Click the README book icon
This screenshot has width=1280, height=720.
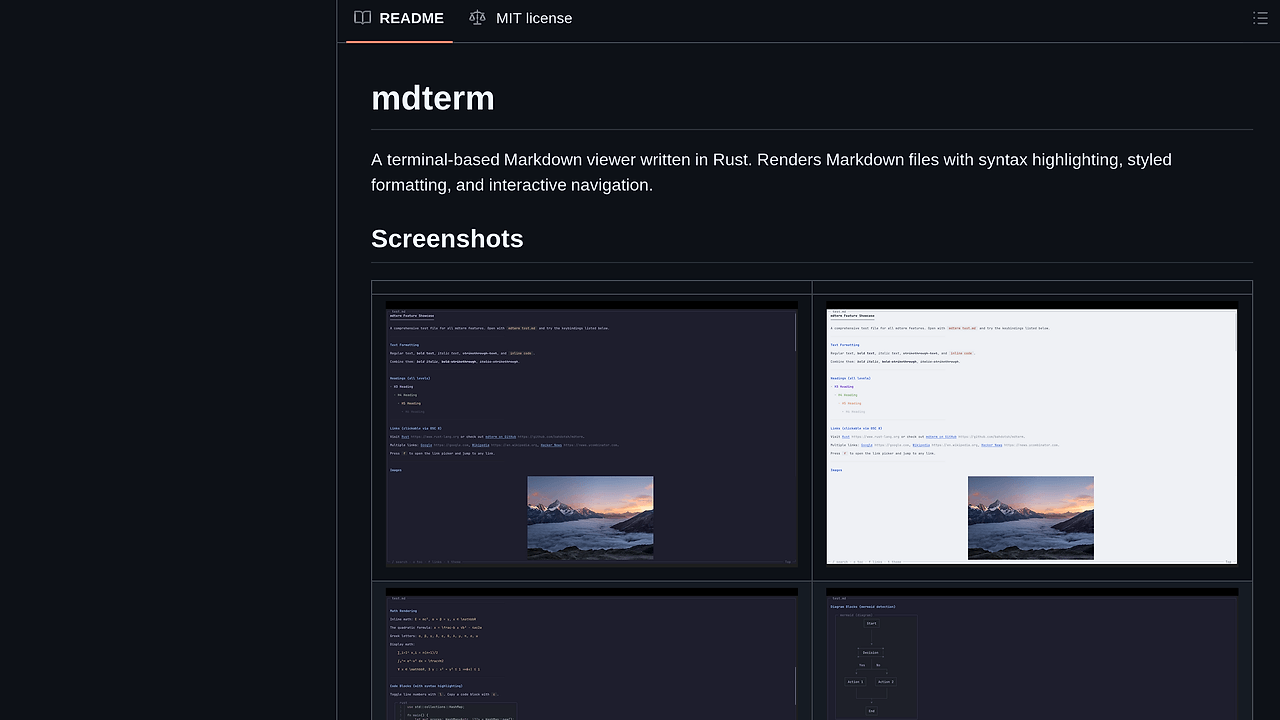[362, 18]
